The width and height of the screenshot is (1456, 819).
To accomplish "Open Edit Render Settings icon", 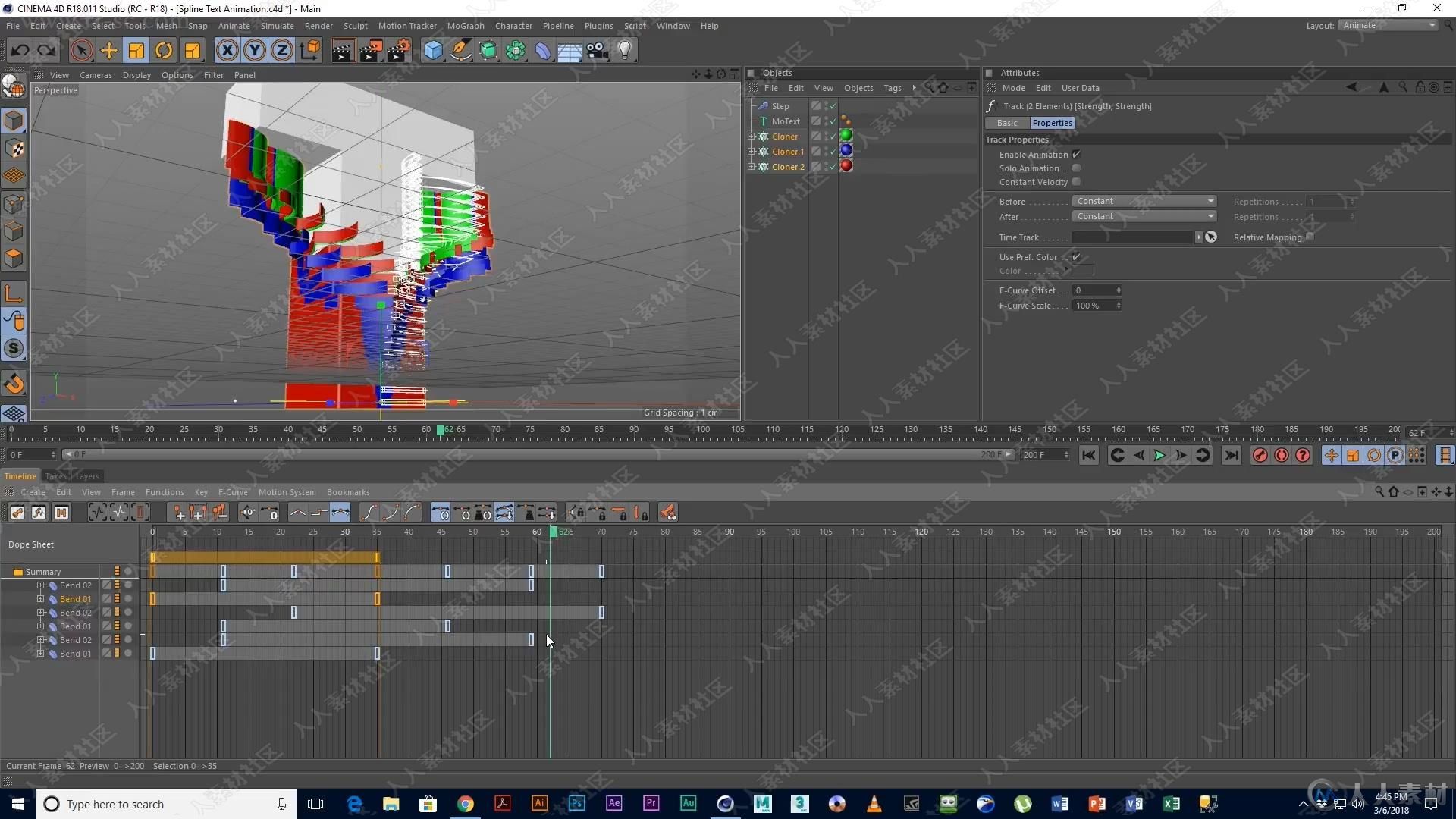I will [398, 51].
